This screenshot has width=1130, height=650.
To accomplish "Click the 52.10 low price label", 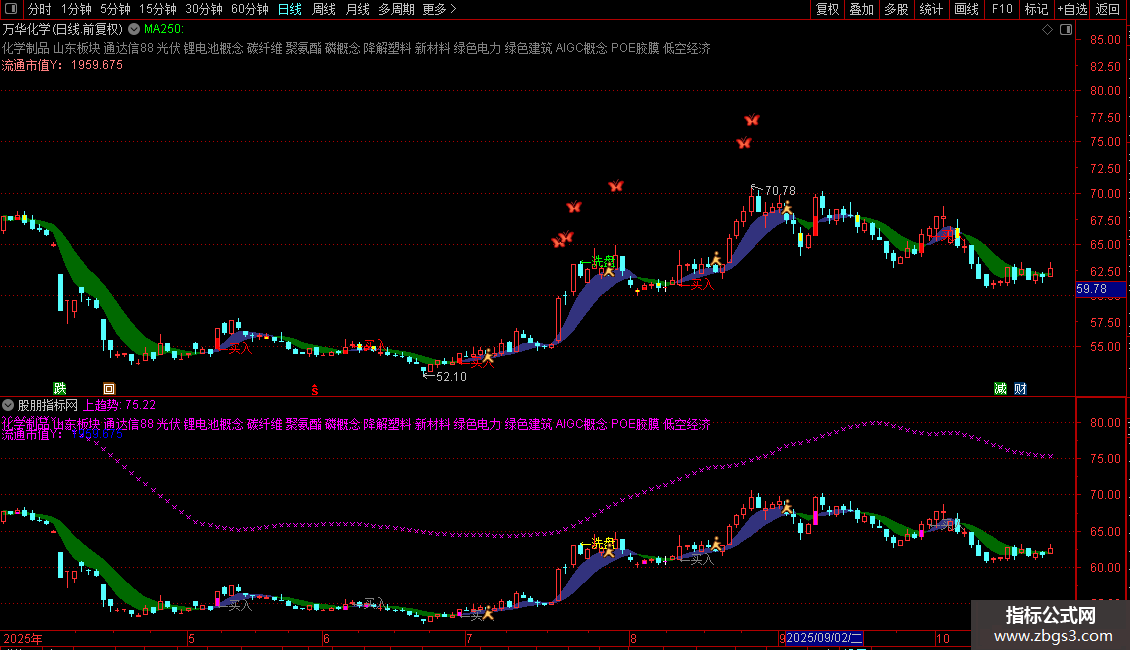I will (451, 376).
